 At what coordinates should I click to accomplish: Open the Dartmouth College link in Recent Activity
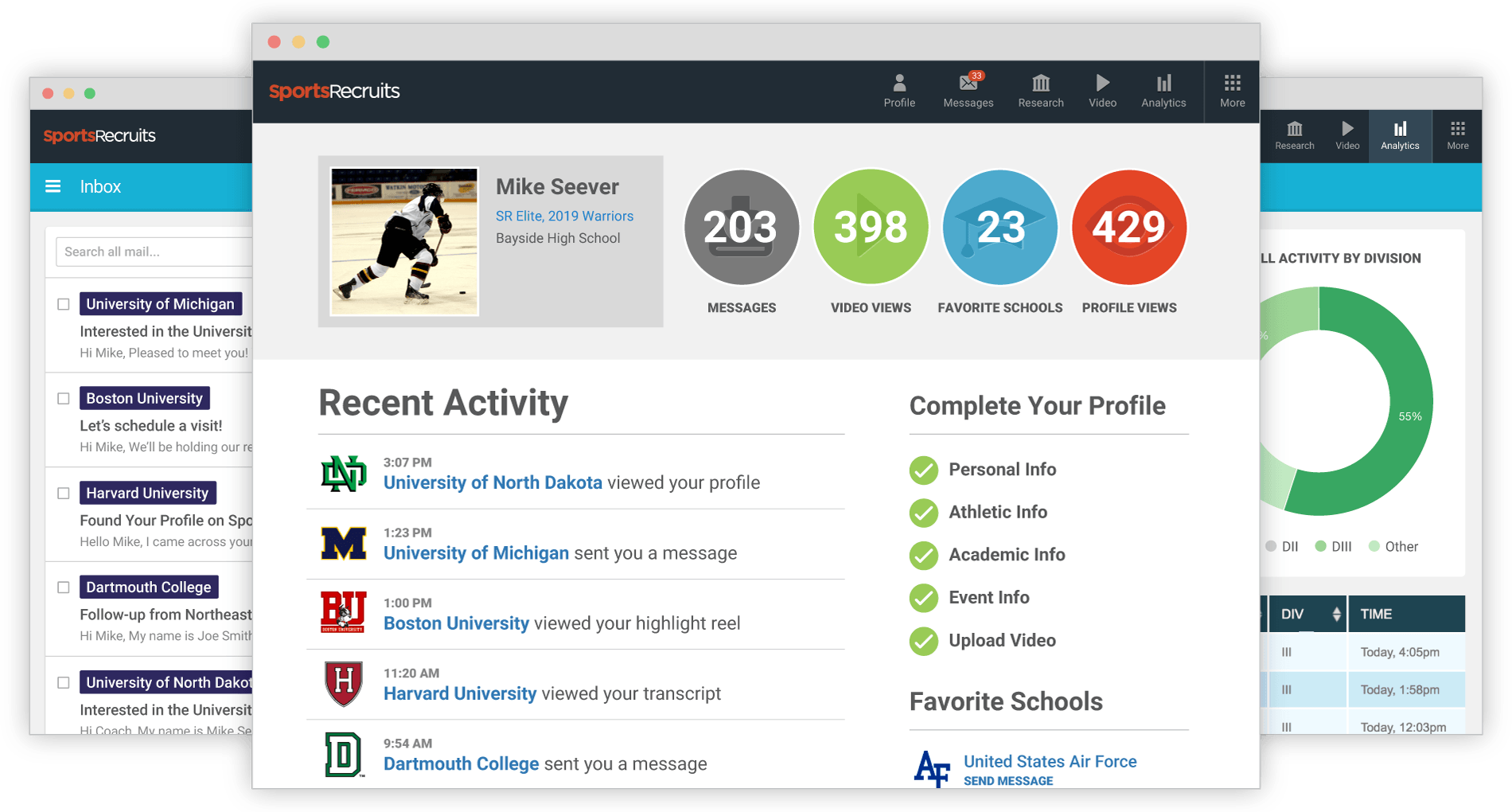pos(461,763)
